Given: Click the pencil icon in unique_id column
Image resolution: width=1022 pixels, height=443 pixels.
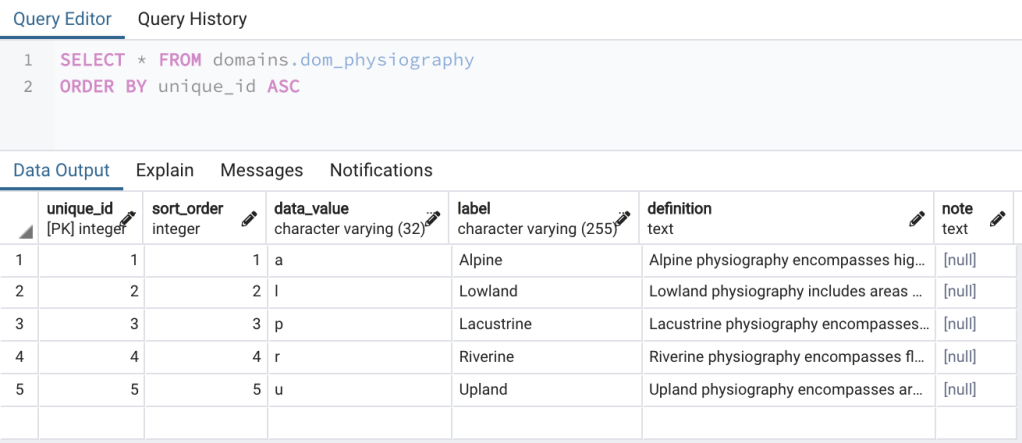Looking at the screenshot, I should point(127,219).
